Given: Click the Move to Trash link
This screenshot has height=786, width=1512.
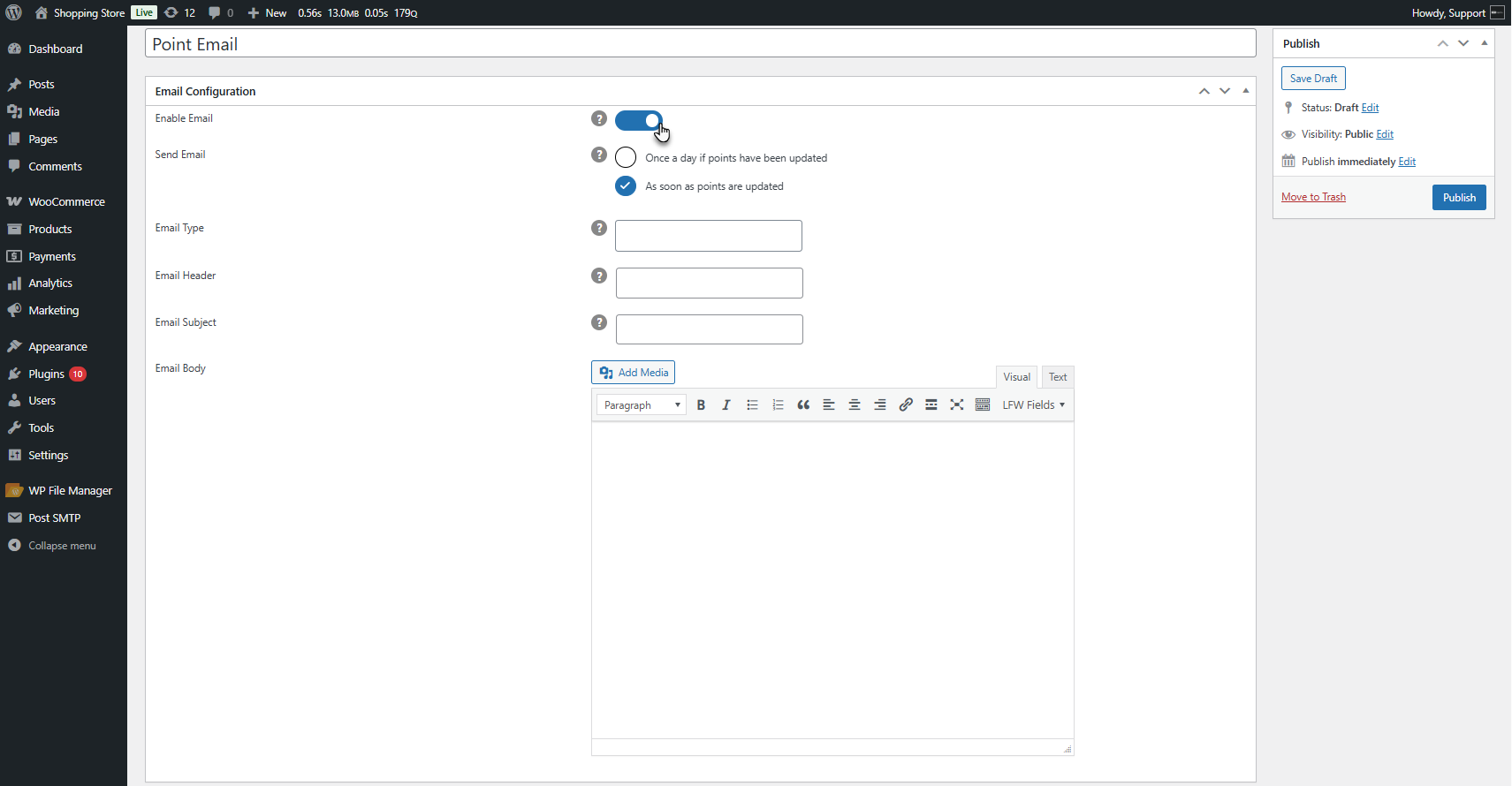Looking at the screenshot, I should (1313, 197).
